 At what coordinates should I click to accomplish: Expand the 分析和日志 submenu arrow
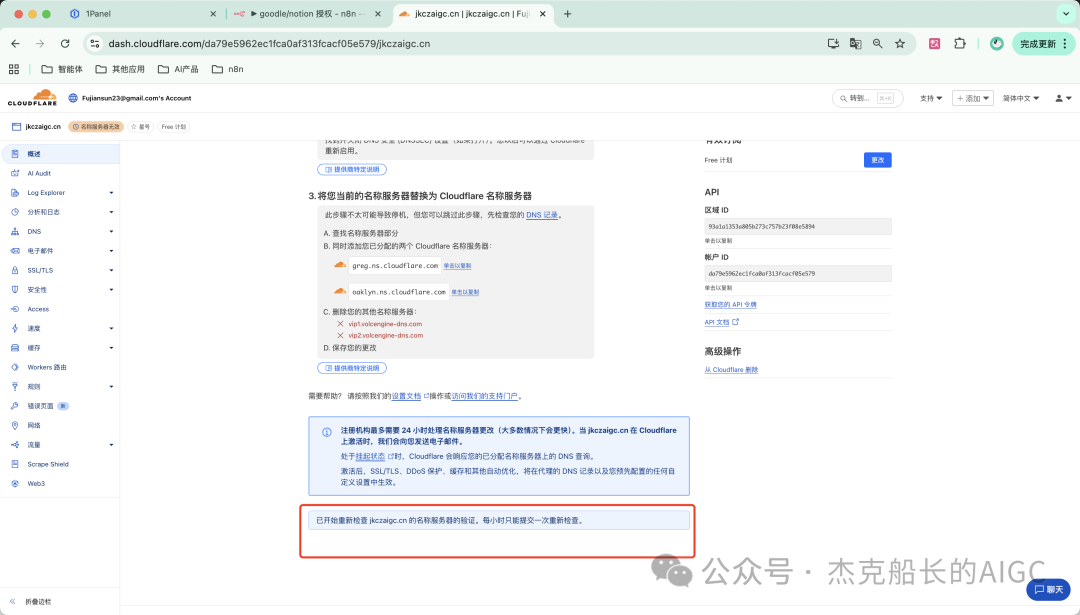pos(111,212)
